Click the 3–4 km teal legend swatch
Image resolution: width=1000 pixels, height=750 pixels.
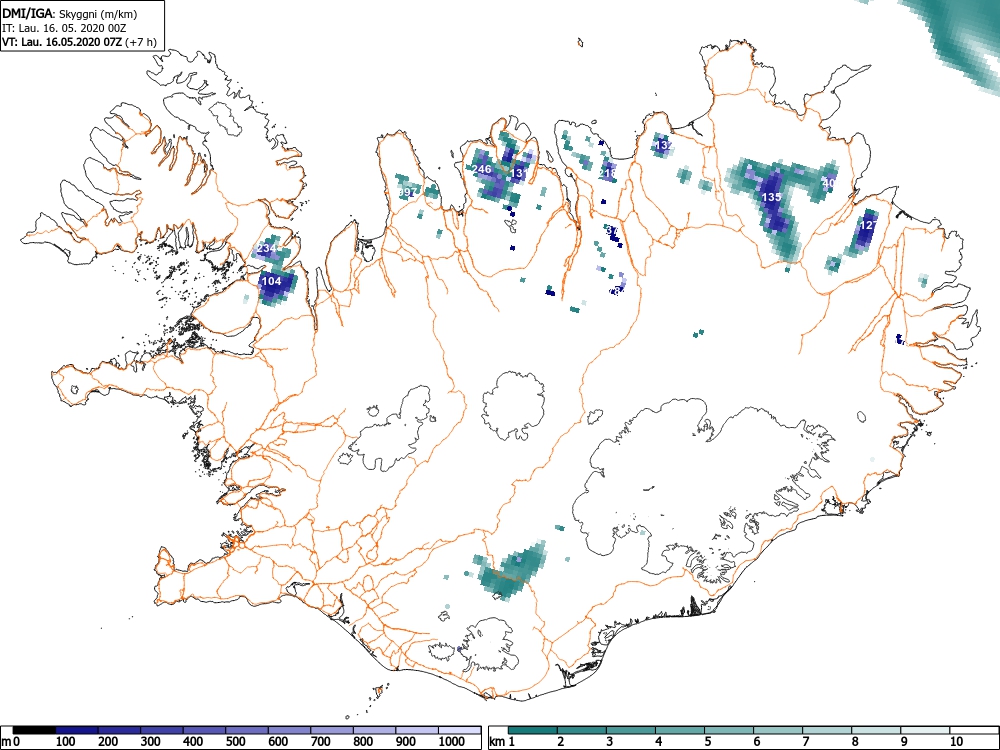coord(631,730)
